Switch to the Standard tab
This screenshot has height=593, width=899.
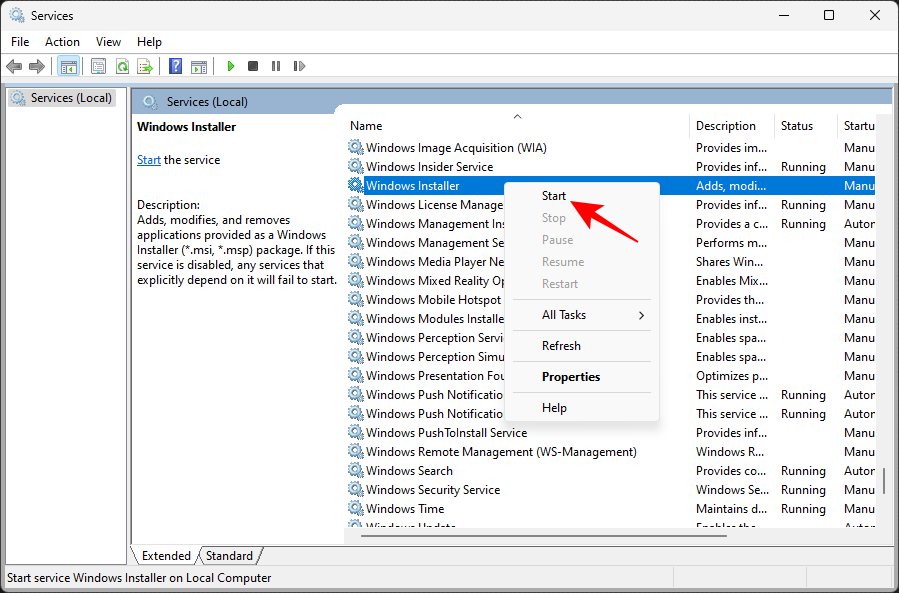pos(229,555)
